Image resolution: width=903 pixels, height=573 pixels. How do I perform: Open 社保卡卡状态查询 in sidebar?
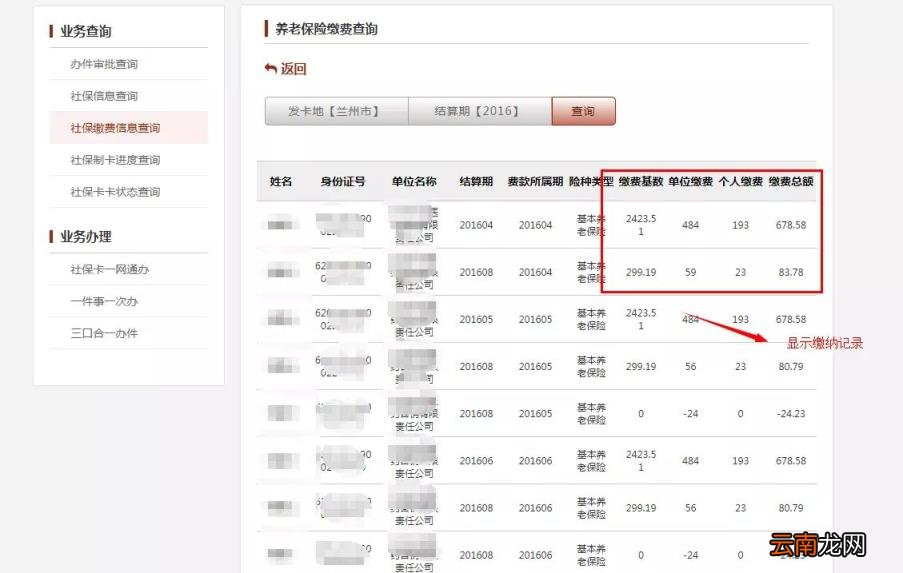coord(115,192)
